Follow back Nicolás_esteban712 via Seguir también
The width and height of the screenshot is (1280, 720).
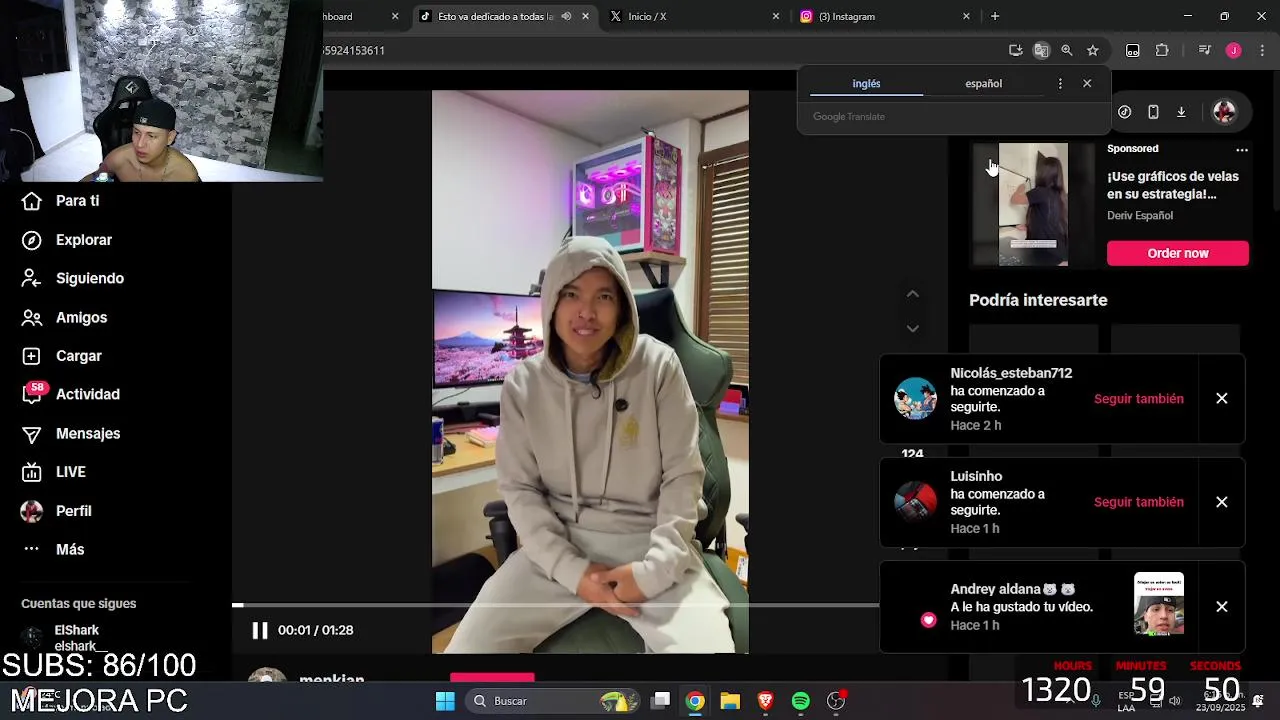1138,399
